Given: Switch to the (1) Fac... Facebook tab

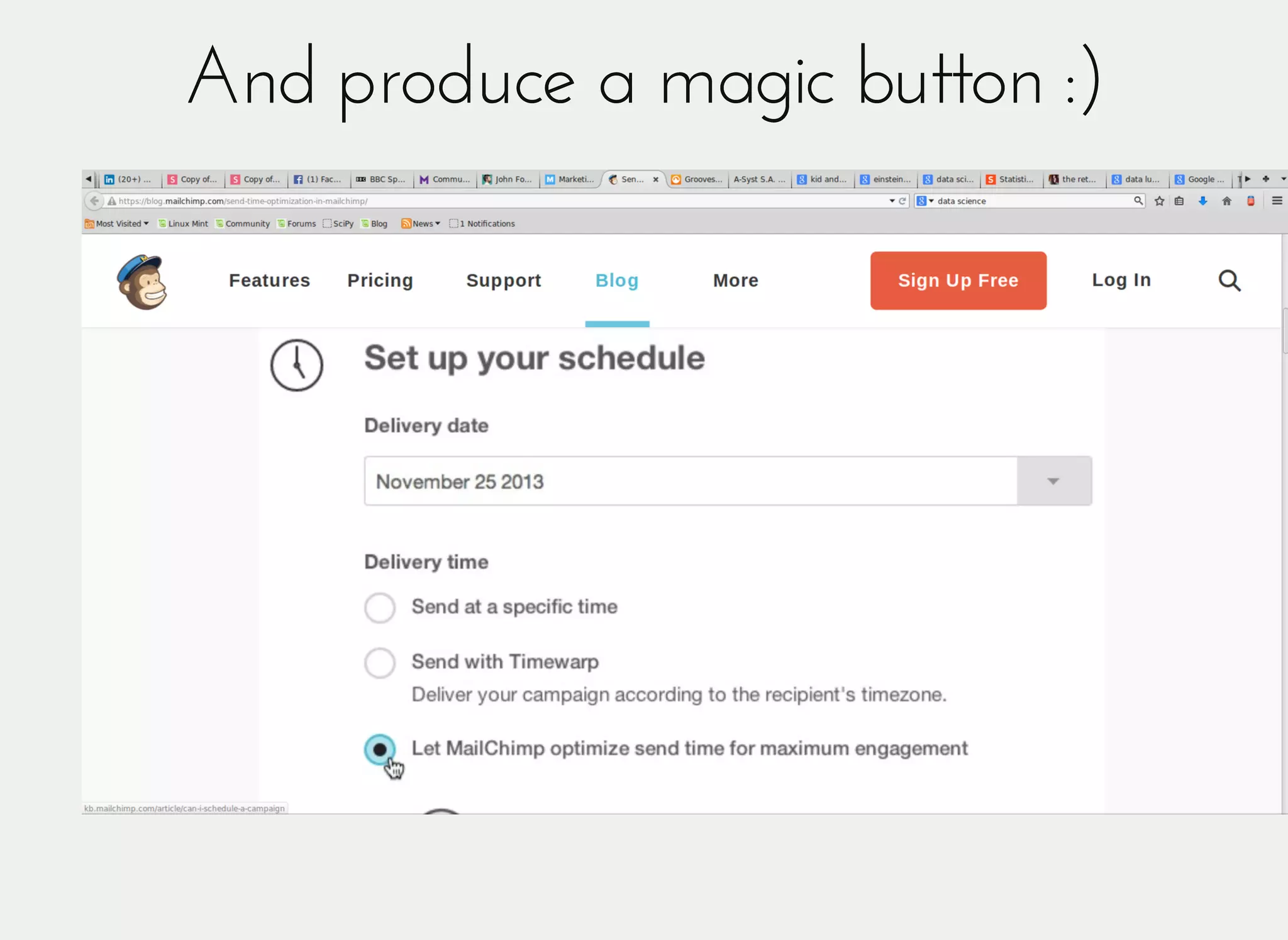Looking at the screenshot, I should tap(318, 179).
